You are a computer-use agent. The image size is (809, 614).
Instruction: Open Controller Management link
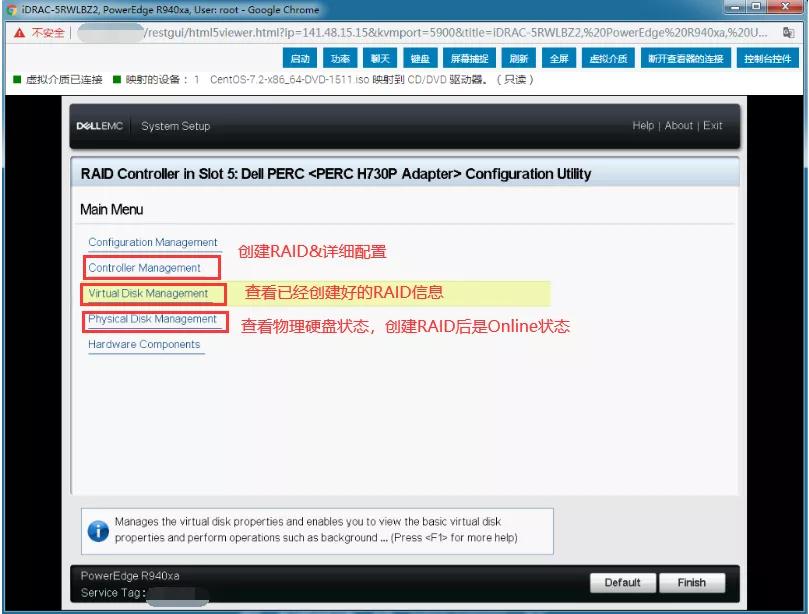tap(144, 268)
